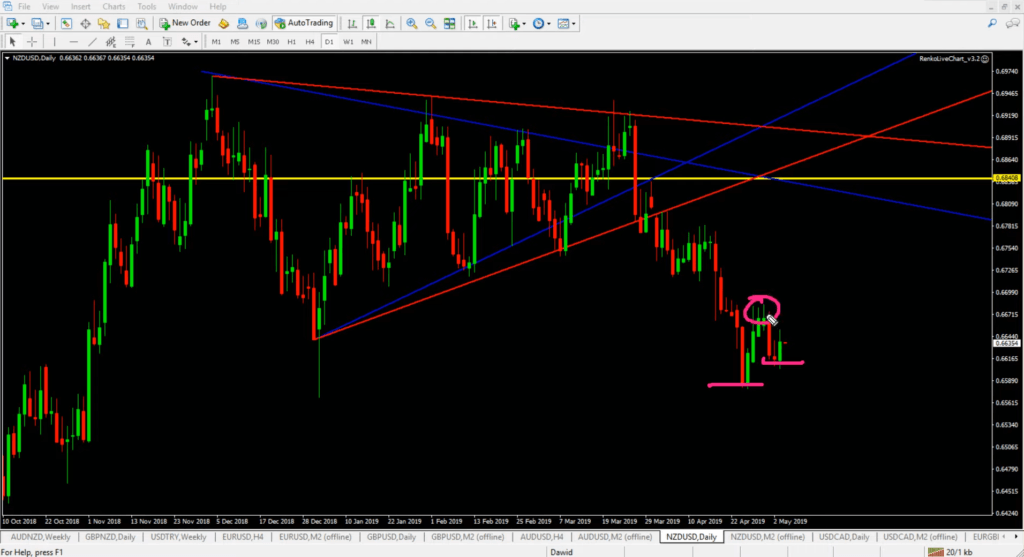The width and height of the screenshot is (1024, 557).
Task: Click the connection status bars indicator
Action: 937,551
